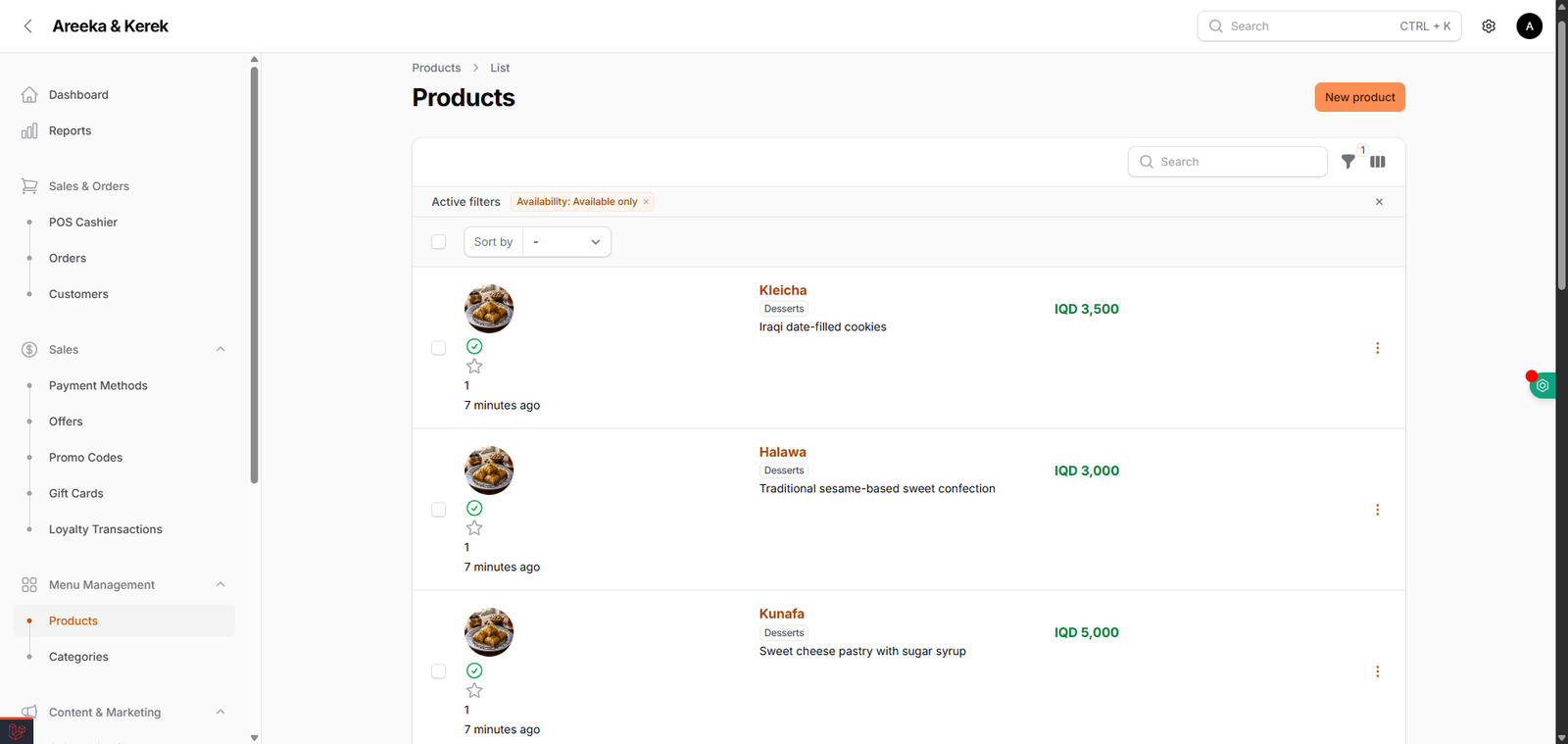This screenshot has height=744, width=1568.
Task: Click the Reports bar-chart icon
Action: pos(29,130)
